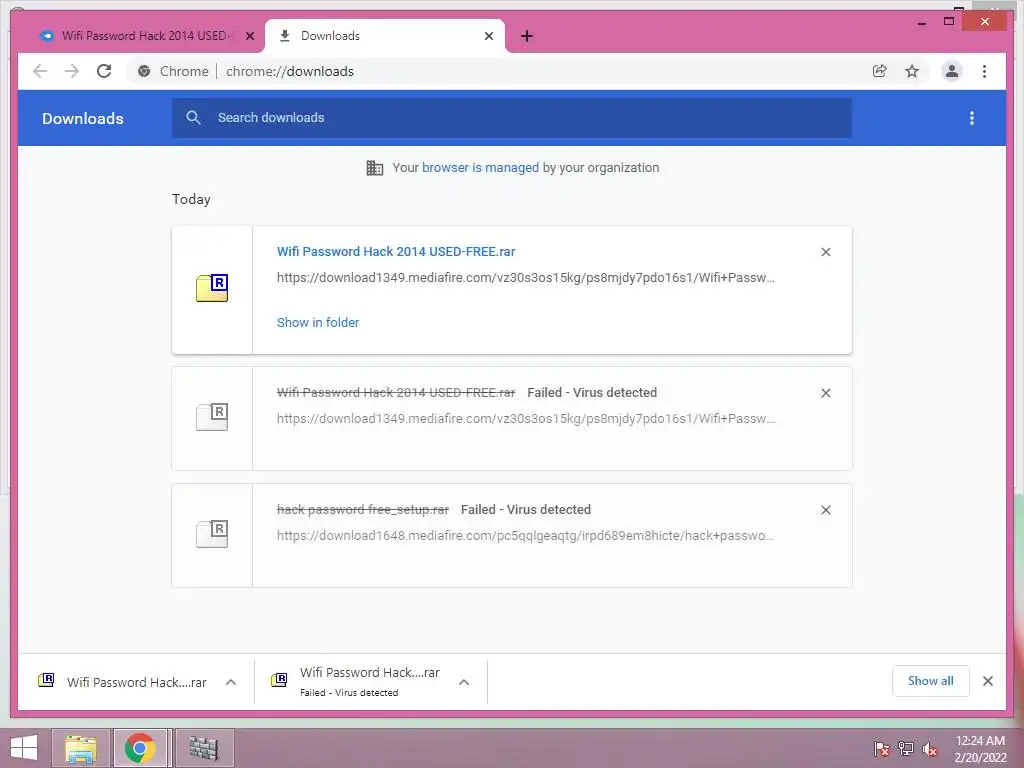Close the Wifi Password Hack browser tab
The image size is (1024, 768).
249,36
